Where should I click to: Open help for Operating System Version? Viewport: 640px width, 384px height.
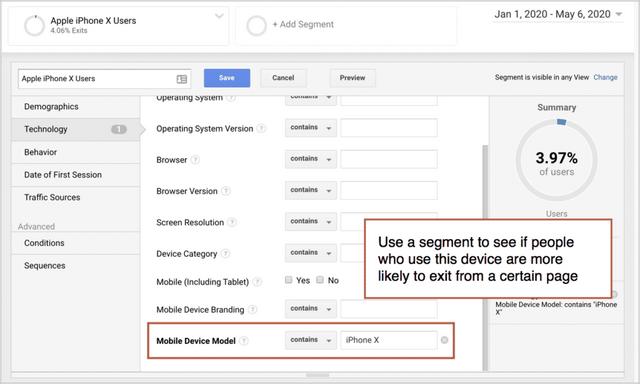[x=262, y=129]
